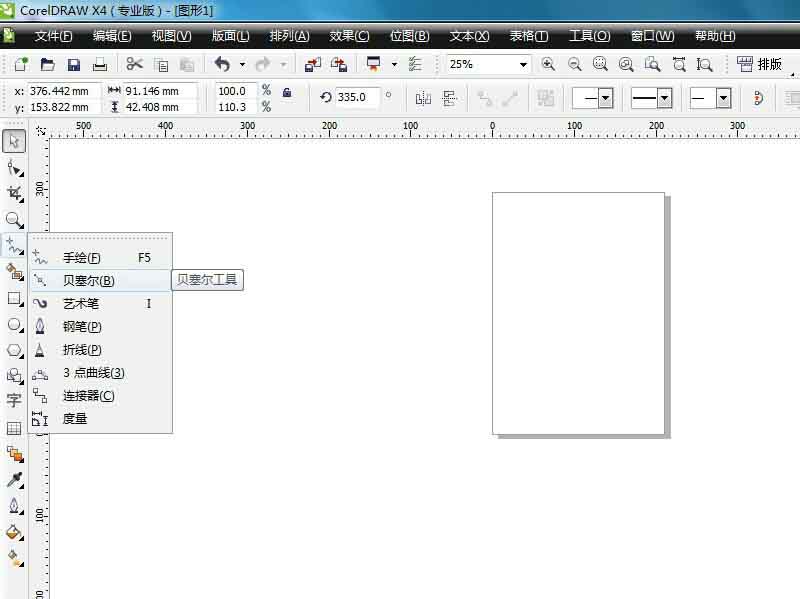Click the x position field 376.442 mm
This screenshot has width=800, height=599.
[x=63, y=91]
